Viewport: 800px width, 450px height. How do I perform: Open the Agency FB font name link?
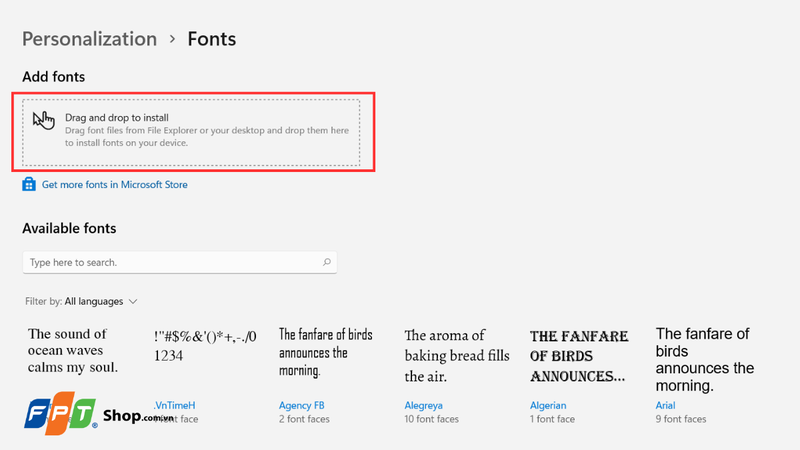(302, 405)
